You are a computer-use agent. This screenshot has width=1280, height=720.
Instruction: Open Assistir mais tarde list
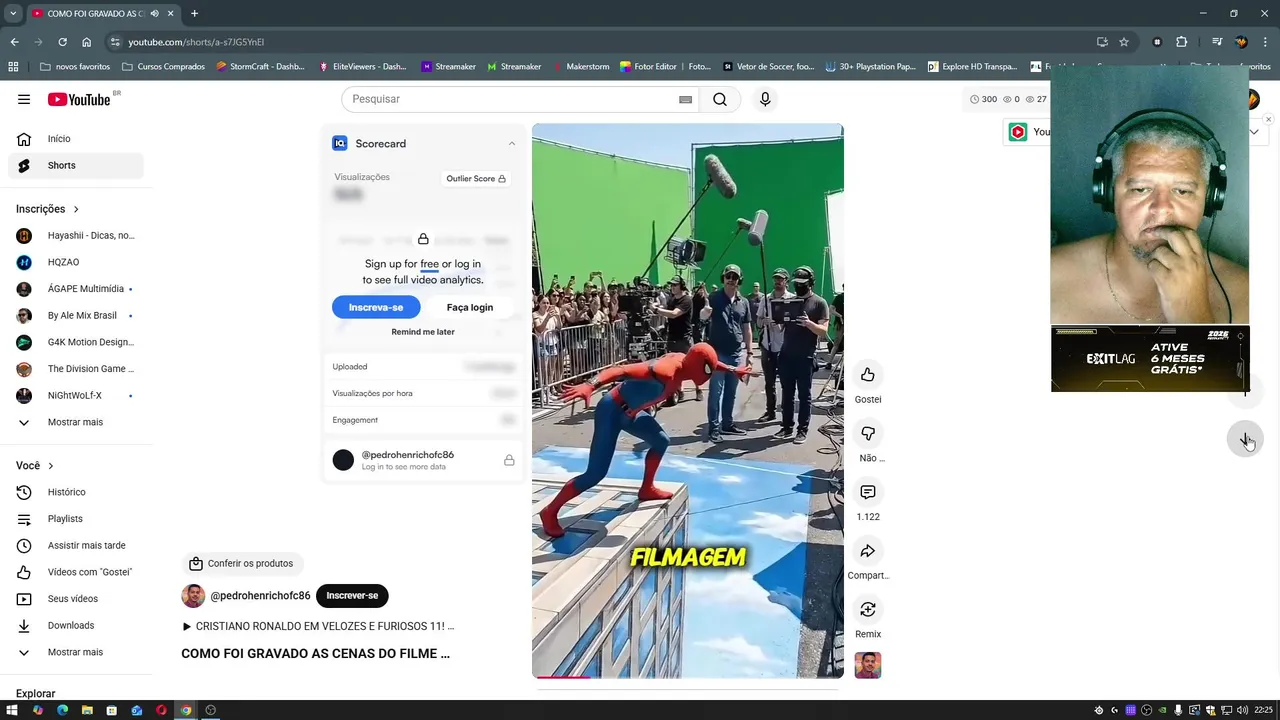76,545
